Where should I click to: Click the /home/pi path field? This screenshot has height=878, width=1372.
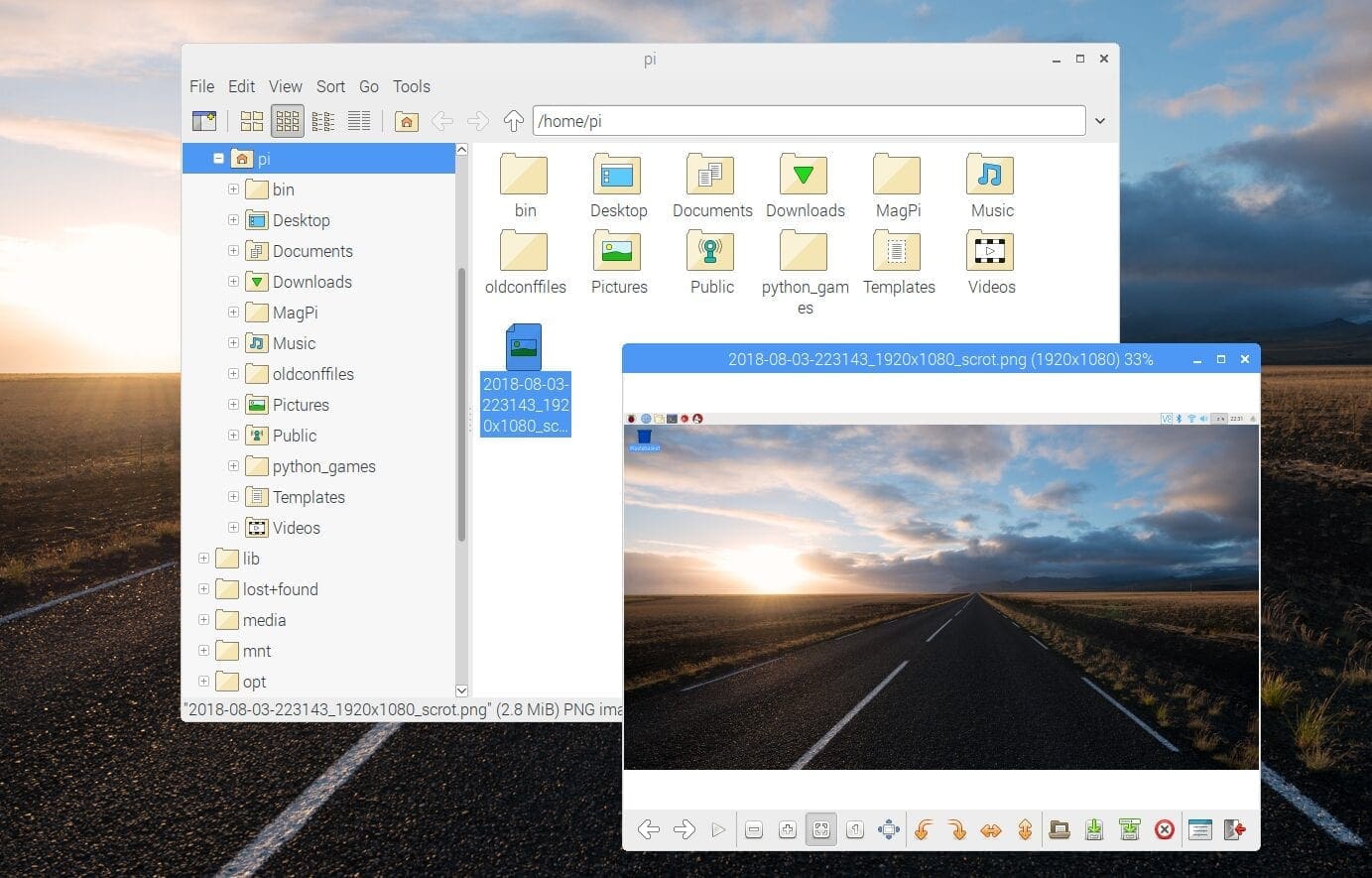coord(809,121)
